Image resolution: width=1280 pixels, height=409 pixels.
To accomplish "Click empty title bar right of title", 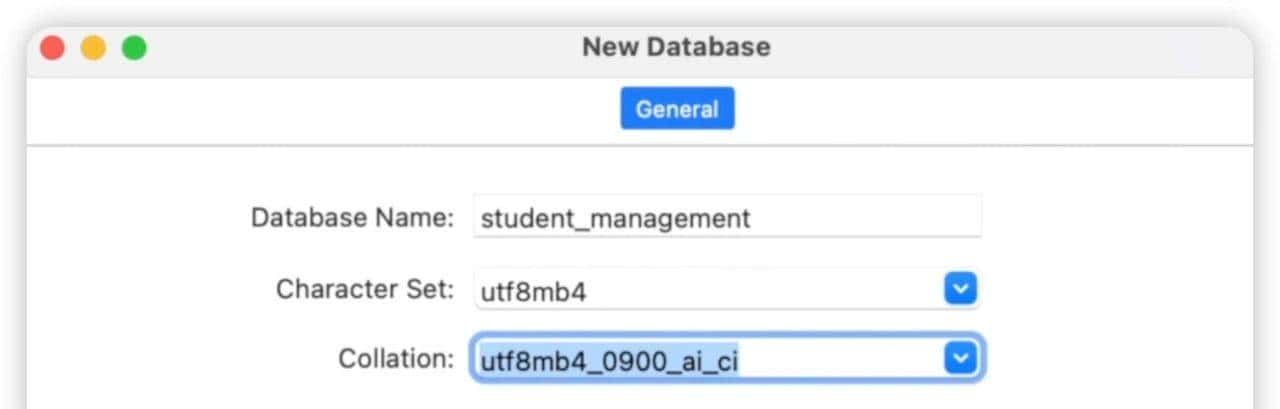I will pyautogui.click(x=1000, y=48).
